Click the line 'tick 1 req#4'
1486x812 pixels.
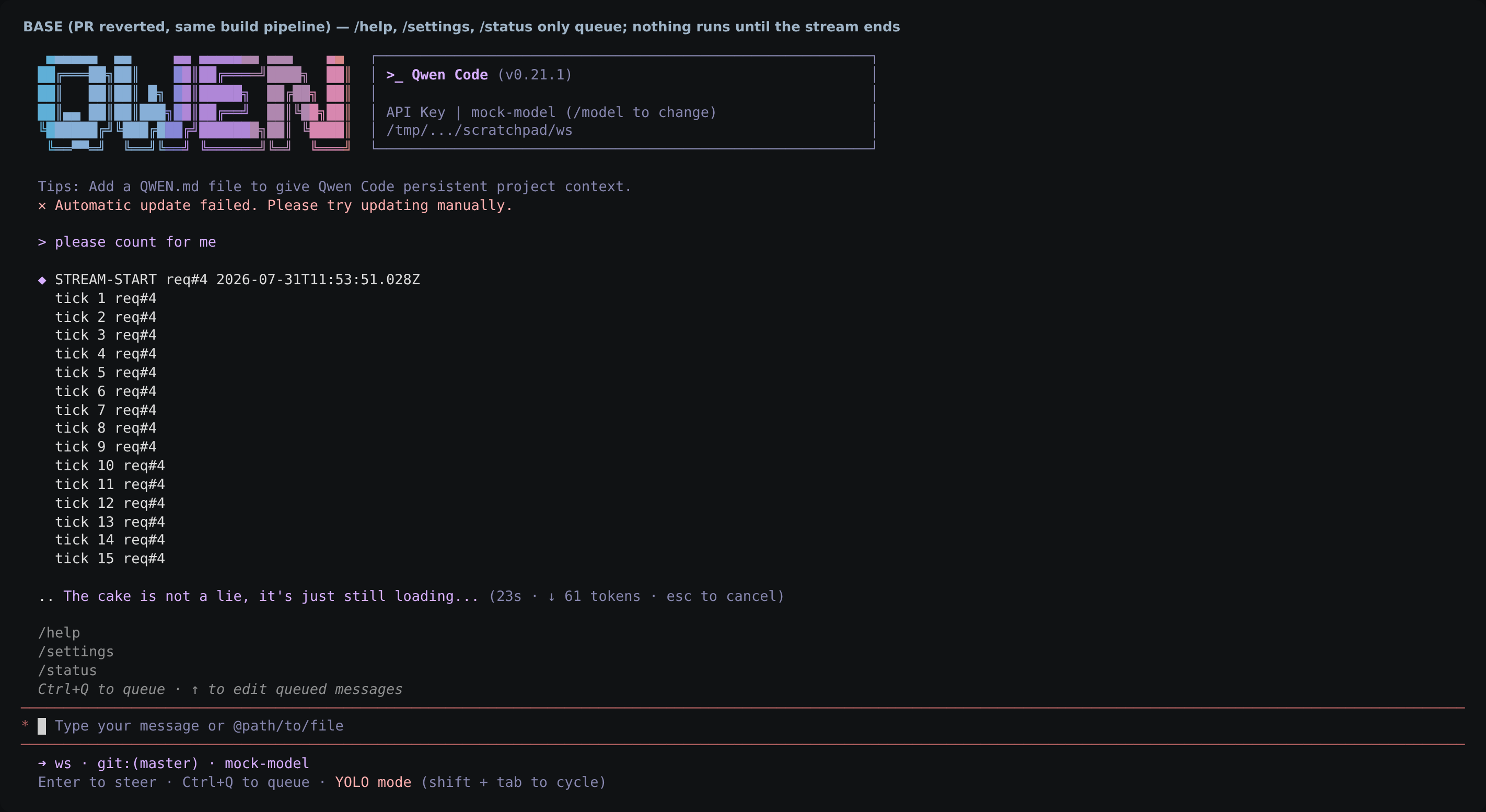point(106,299)
